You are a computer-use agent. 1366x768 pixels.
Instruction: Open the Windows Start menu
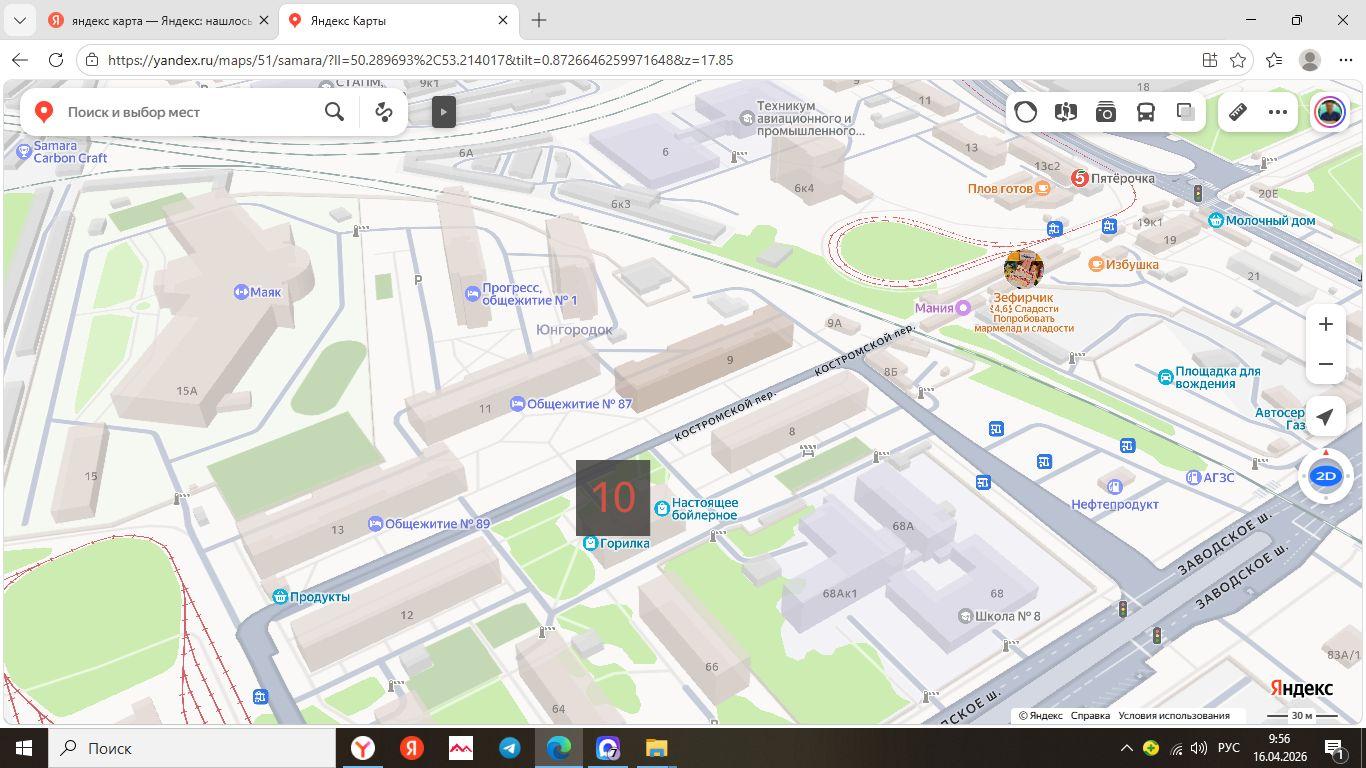[24, 748]
